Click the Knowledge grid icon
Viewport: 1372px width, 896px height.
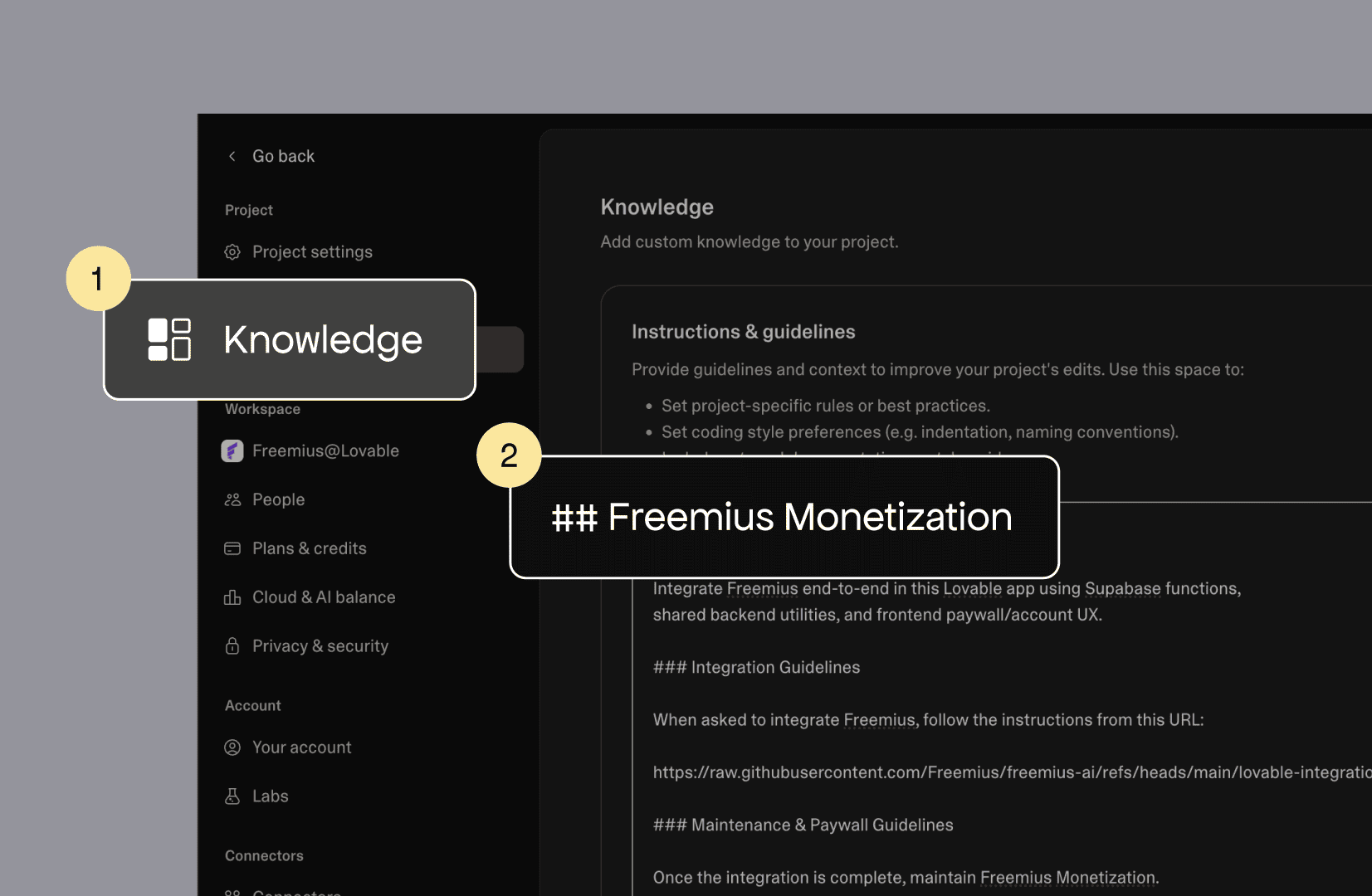point(169,339)
